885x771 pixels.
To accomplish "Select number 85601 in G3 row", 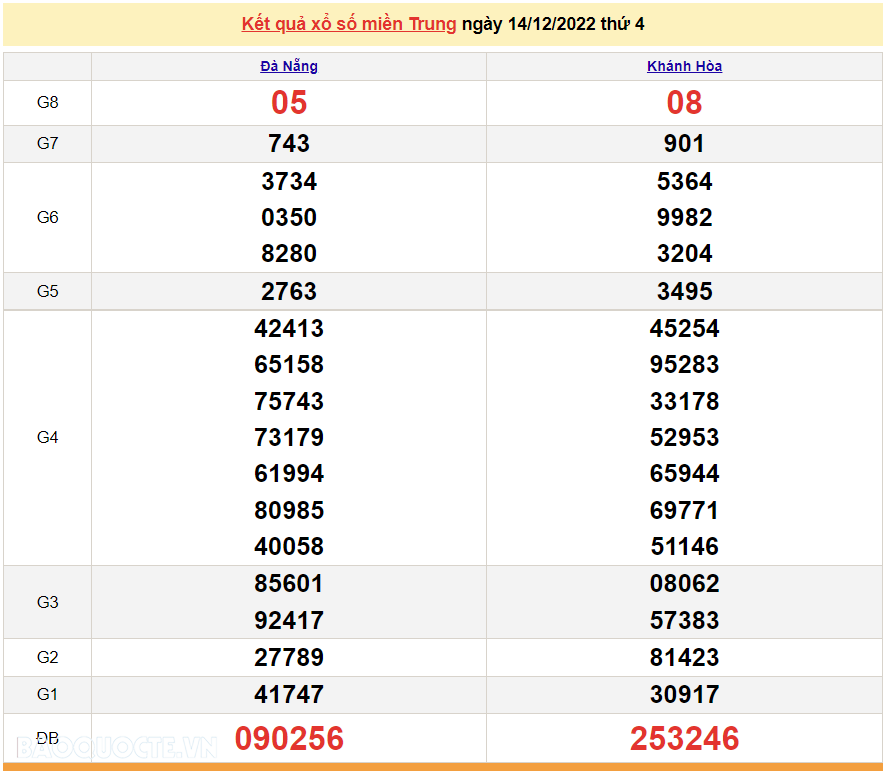I will [288, 583].
